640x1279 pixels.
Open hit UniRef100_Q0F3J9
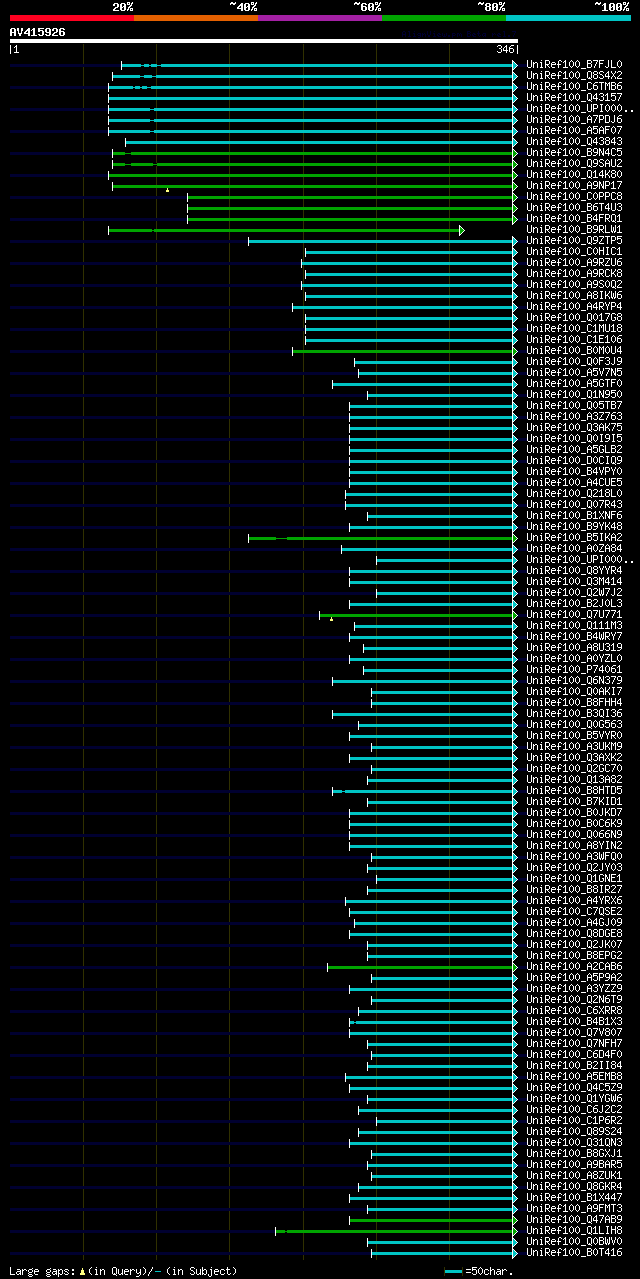pos(574,361)
